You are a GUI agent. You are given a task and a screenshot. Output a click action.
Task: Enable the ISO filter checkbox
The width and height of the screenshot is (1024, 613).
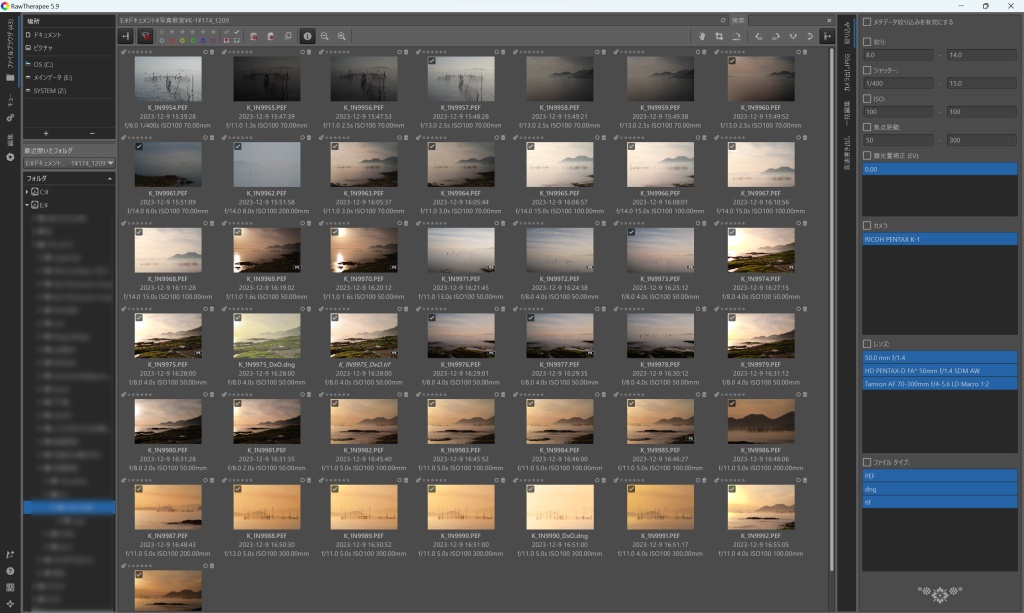click(867, 99)
